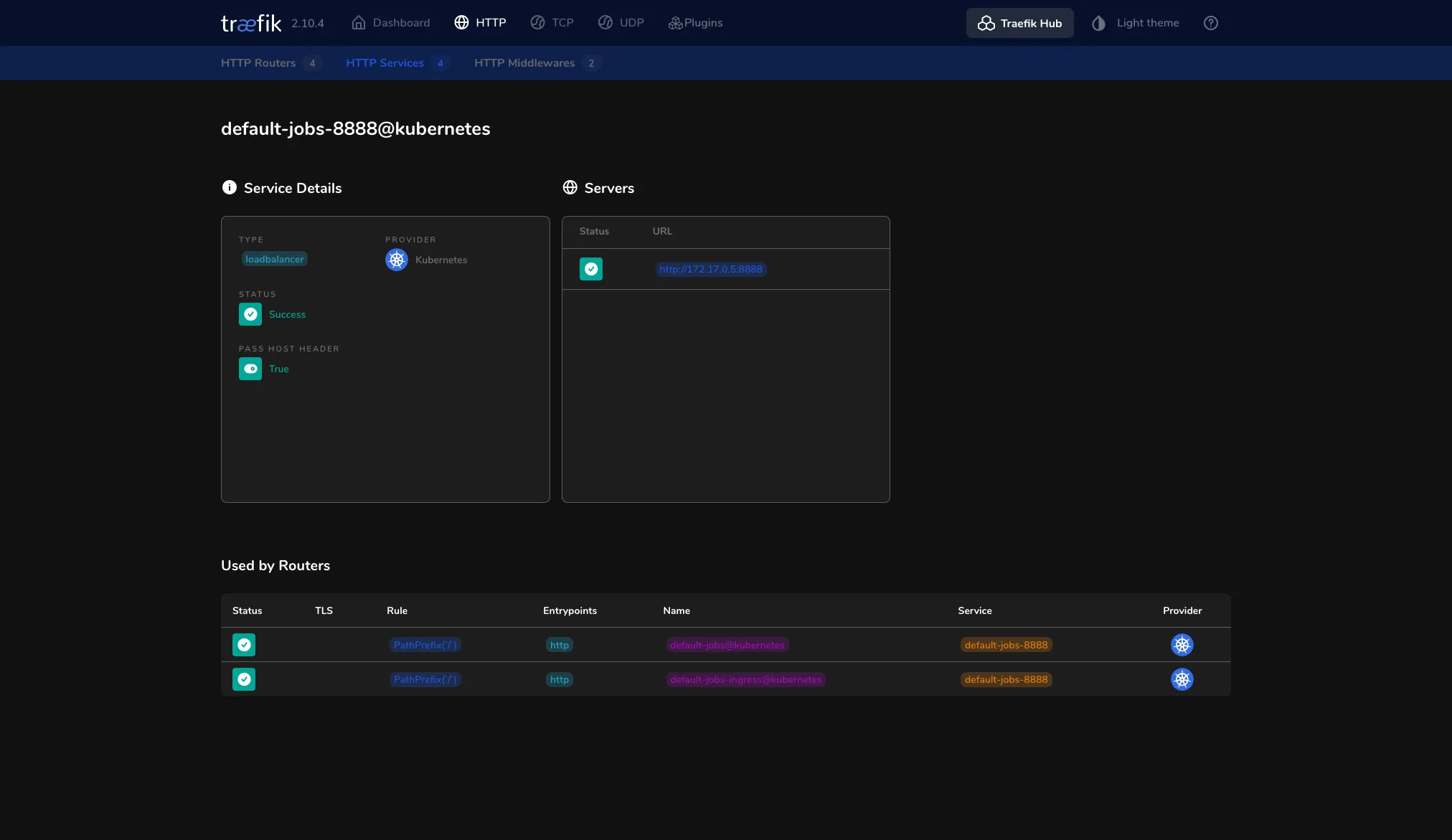
Task: Open the default-jobs@kubernetes router
Action: click(x=727, y=645)
